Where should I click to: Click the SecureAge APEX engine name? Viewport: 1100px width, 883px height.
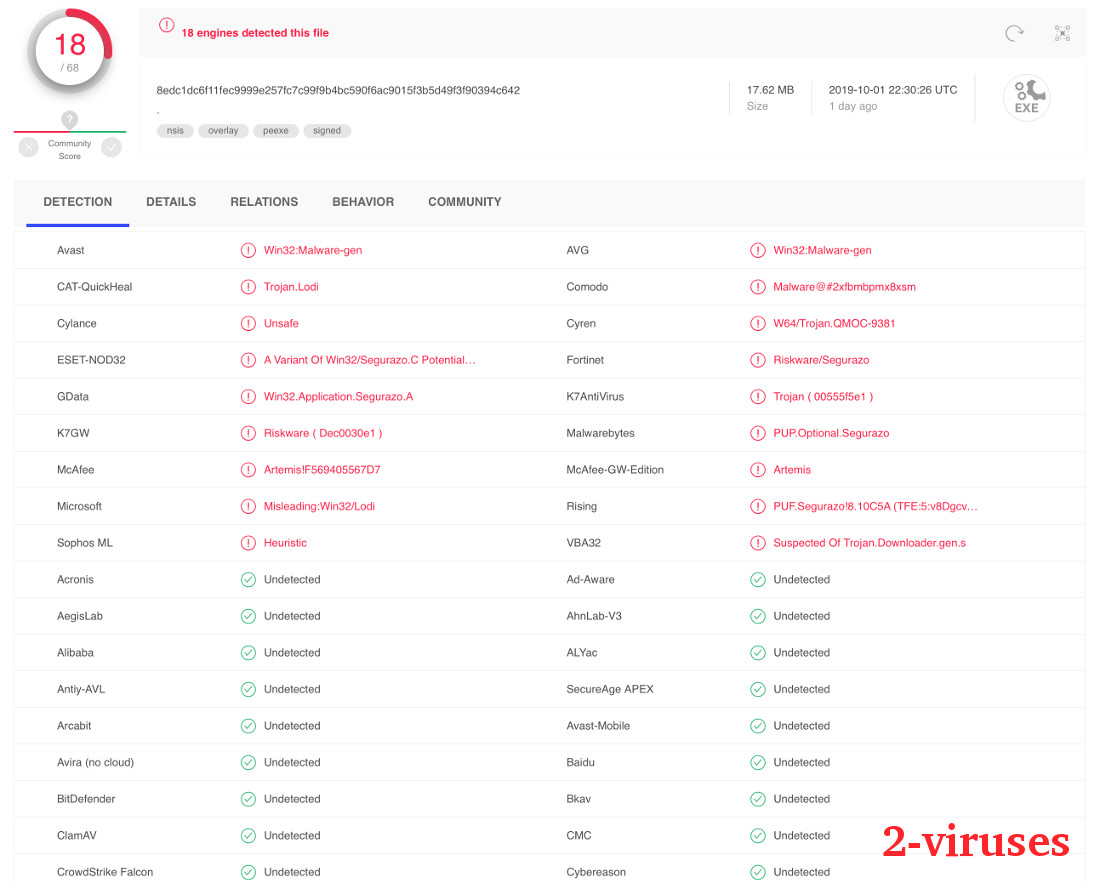tap(610, 689)
